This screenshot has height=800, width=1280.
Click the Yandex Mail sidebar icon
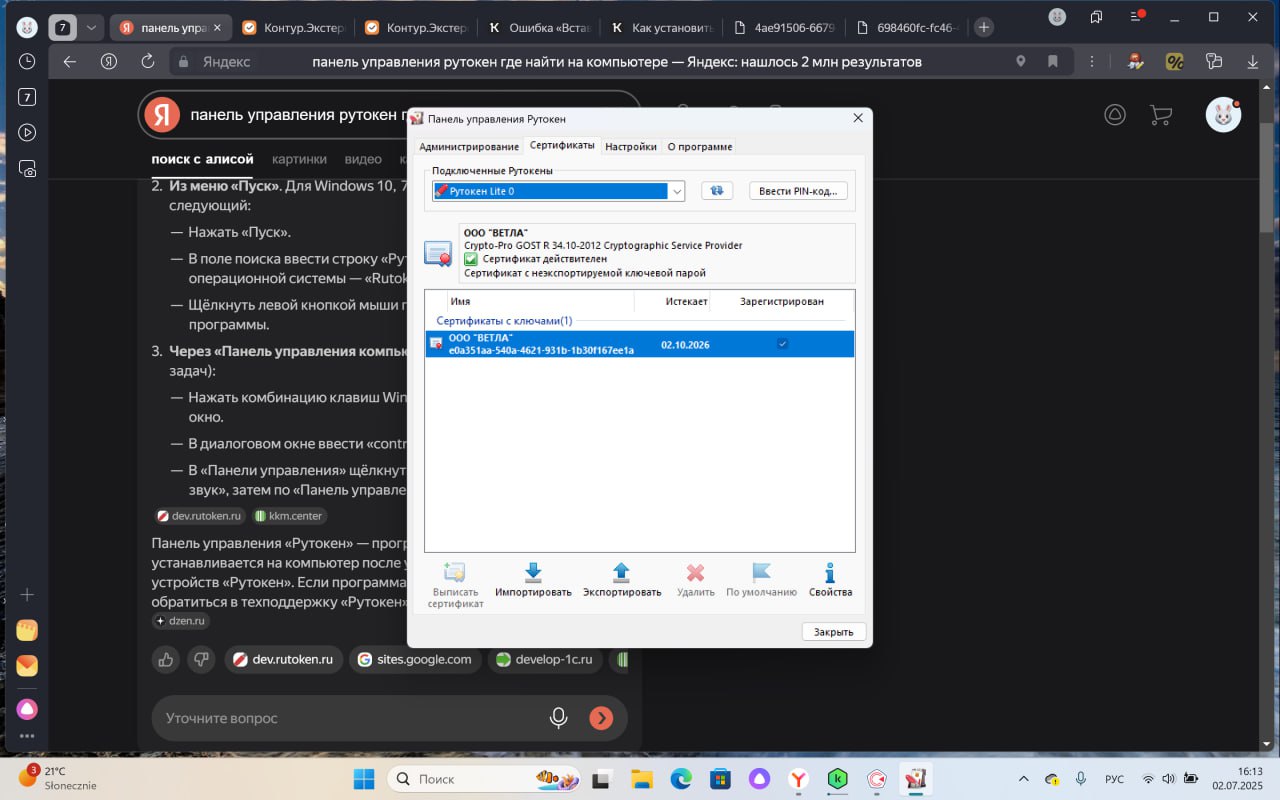point(27,664)
